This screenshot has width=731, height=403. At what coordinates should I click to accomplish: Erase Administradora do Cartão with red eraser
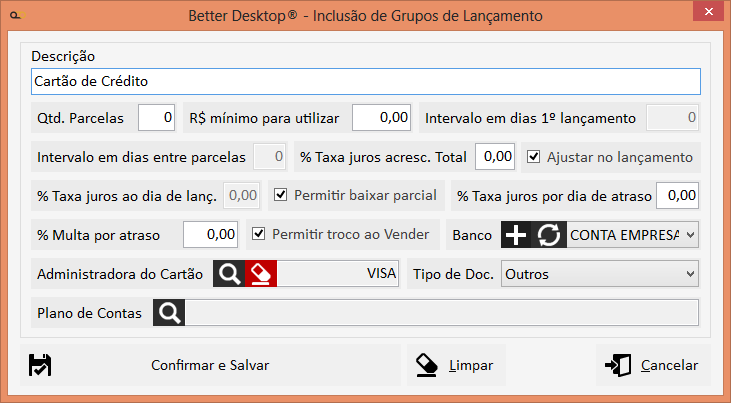coord(261,273)
